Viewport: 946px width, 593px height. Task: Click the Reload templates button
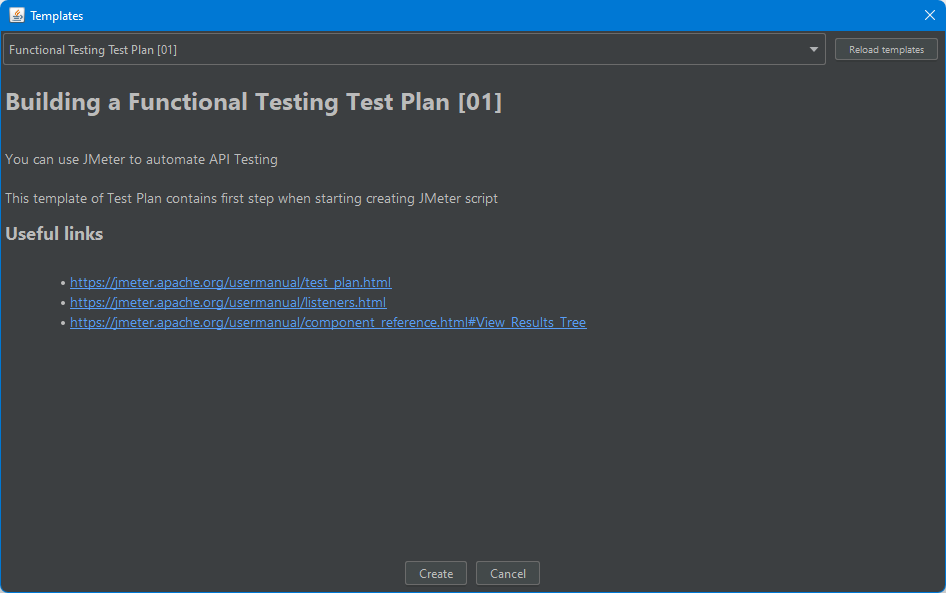click(886, 49)
